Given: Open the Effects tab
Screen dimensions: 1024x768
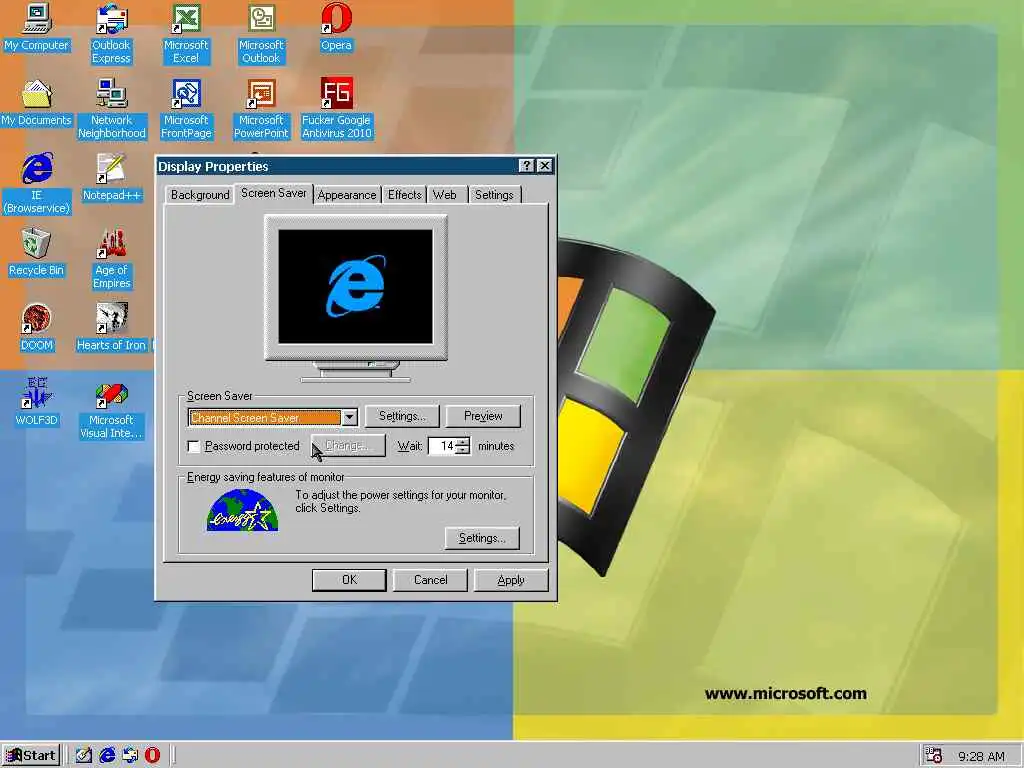Looking at the screenshot, I should click(x=404, y=195).
